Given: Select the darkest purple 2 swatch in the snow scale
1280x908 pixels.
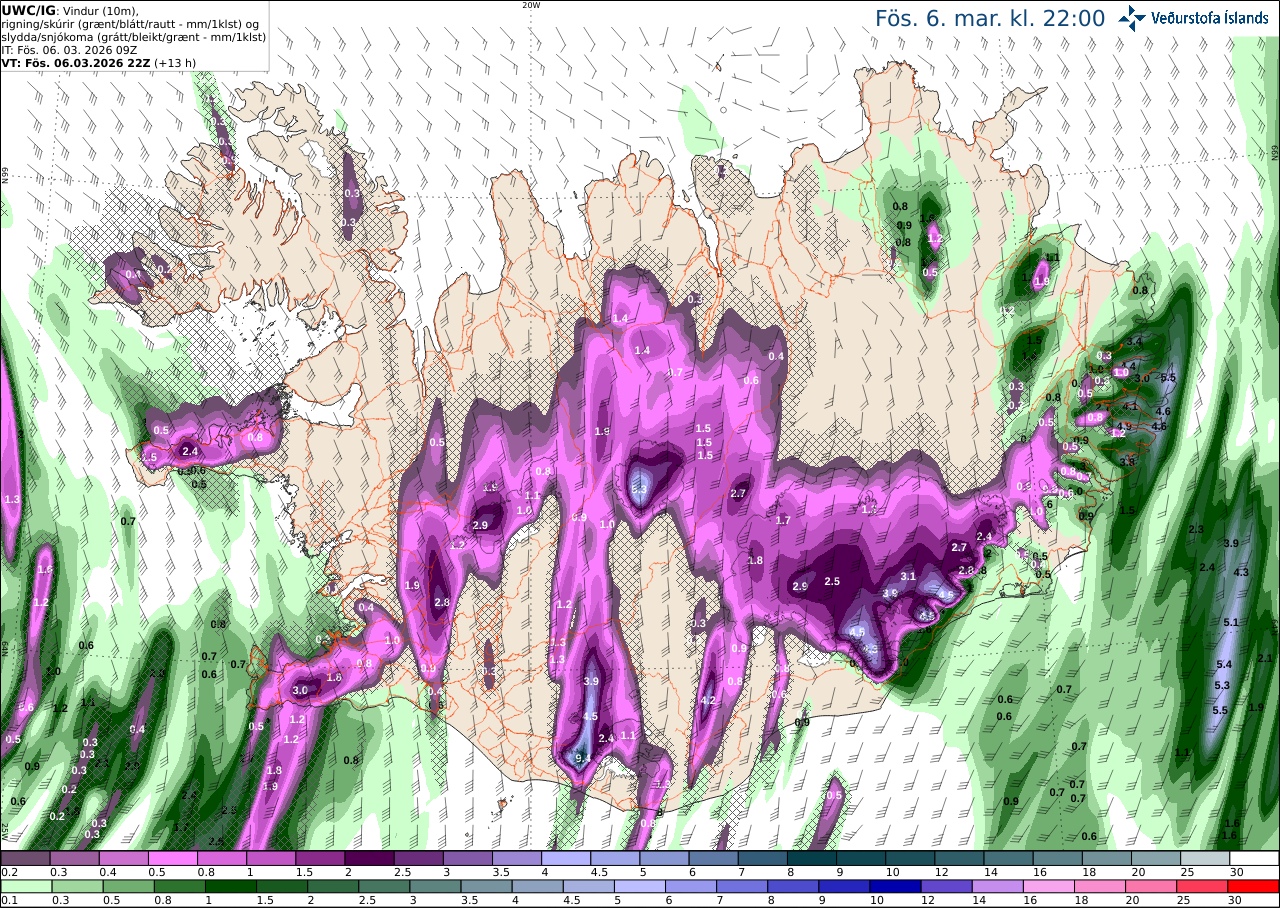Looking at the screenshot, I should (369, 858).
